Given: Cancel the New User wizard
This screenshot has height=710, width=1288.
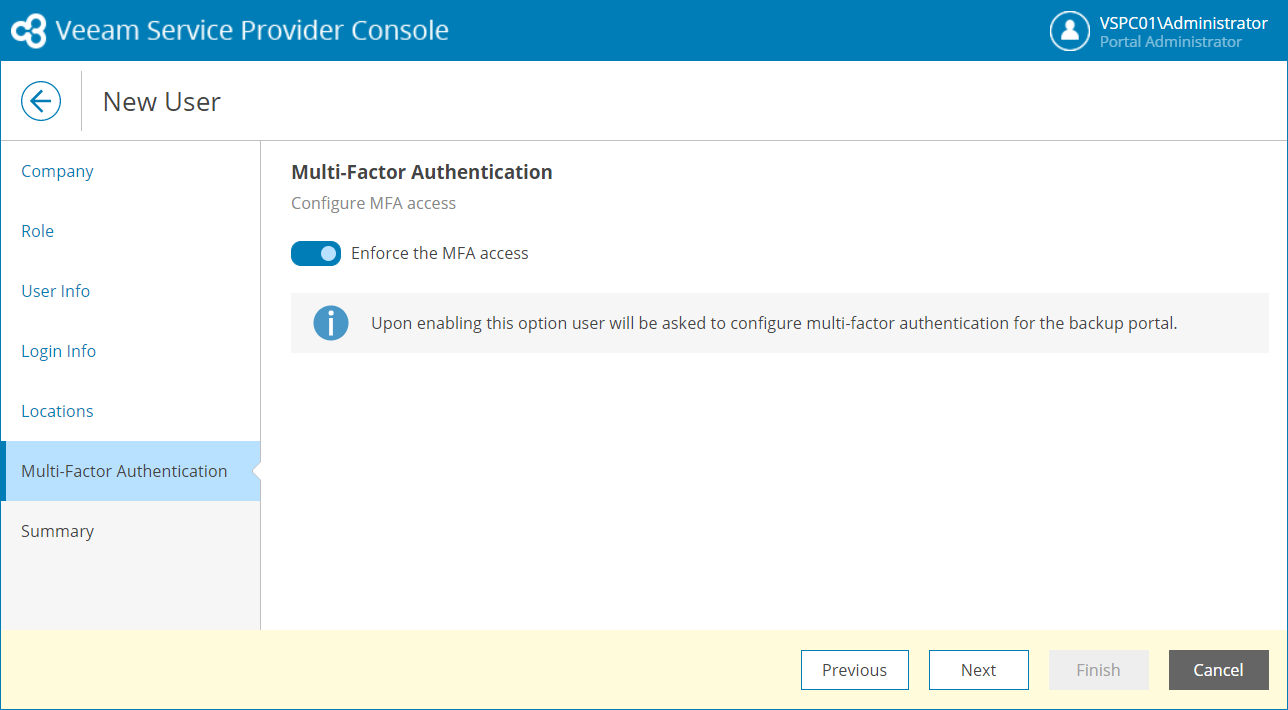Looking at the screenshot, I should tap(1218, 670).
